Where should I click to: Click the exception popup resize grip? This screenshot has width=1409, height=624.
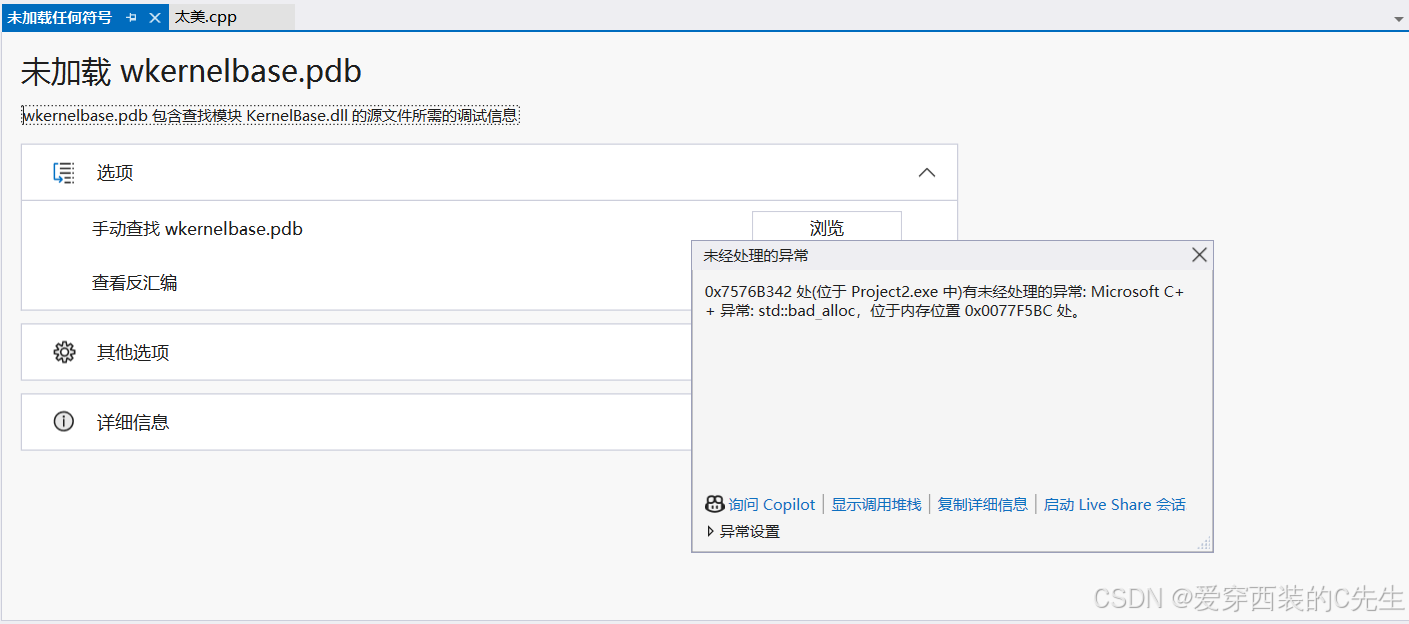(x=1204, y=543)
